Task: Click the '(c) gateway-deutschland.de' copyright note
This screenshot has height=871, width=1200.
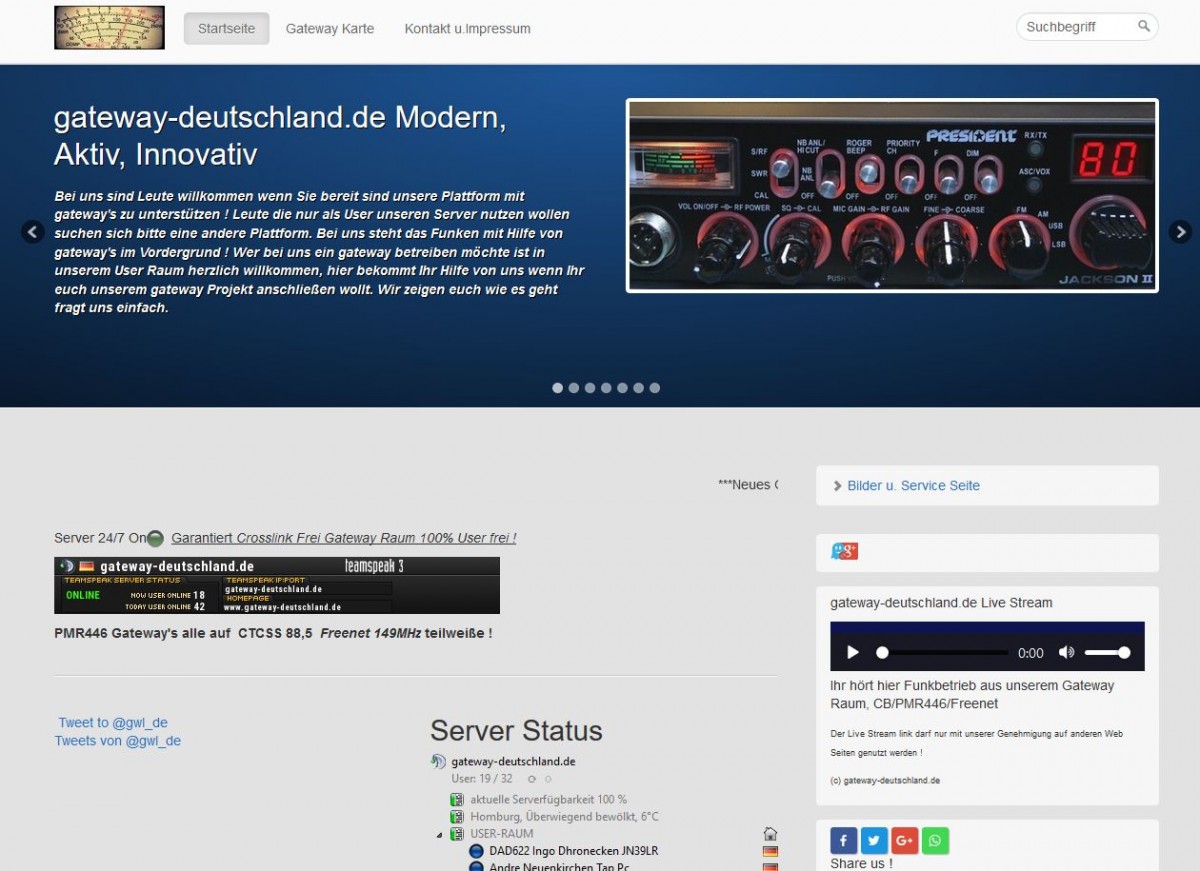Action: pos(885,781)
